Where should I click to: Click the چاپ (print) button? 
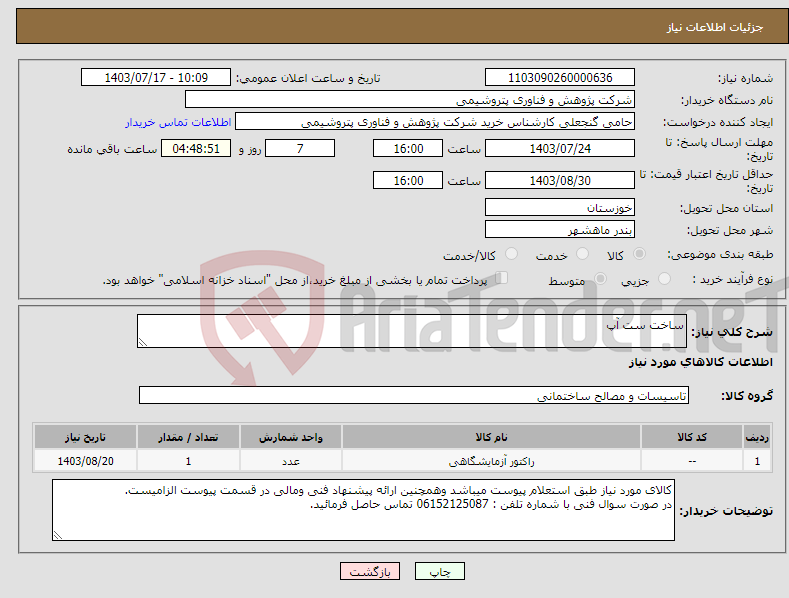coord(439,571)
